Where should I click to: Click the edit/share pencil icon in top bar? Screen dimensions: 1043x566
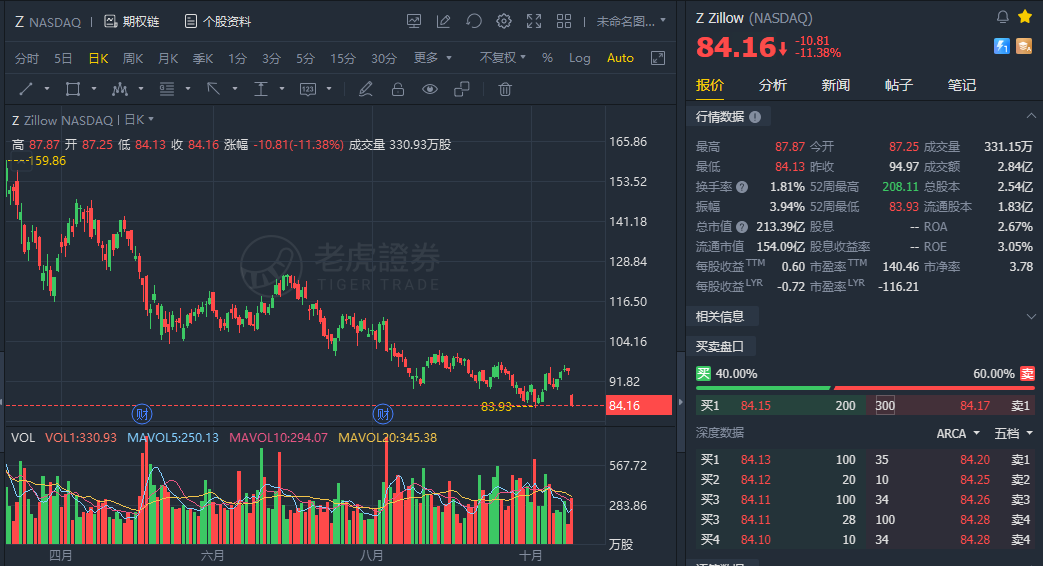pyautogui.click(x=443, y=21)
